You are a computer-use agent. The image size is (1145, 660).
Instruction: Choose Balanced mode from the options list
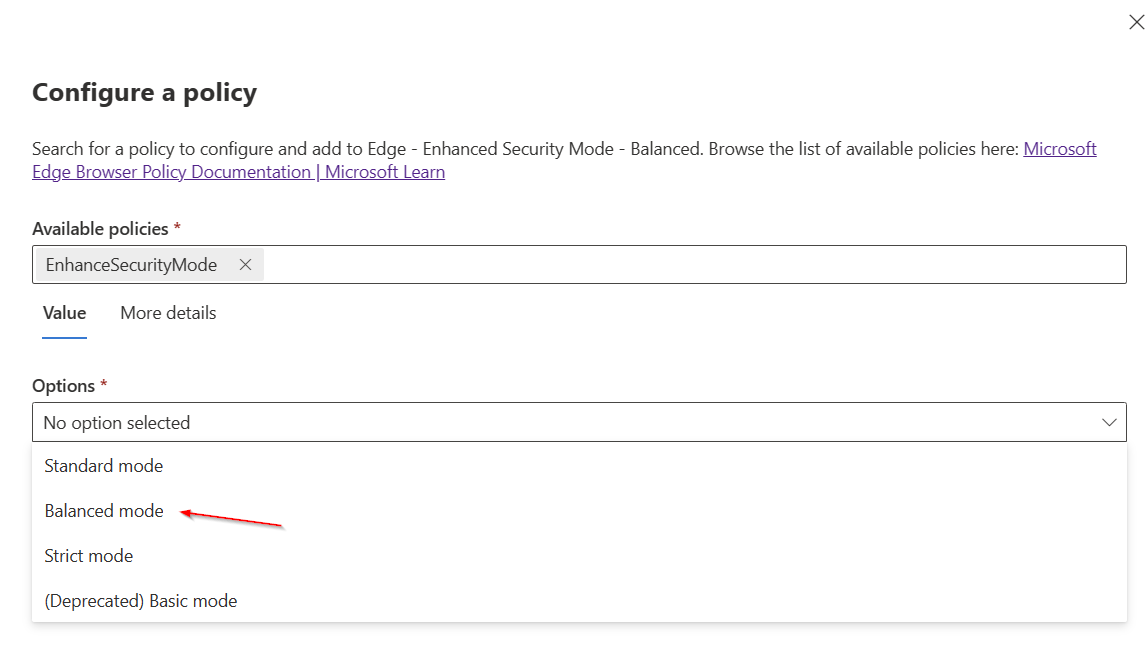[x=104, y=511]
